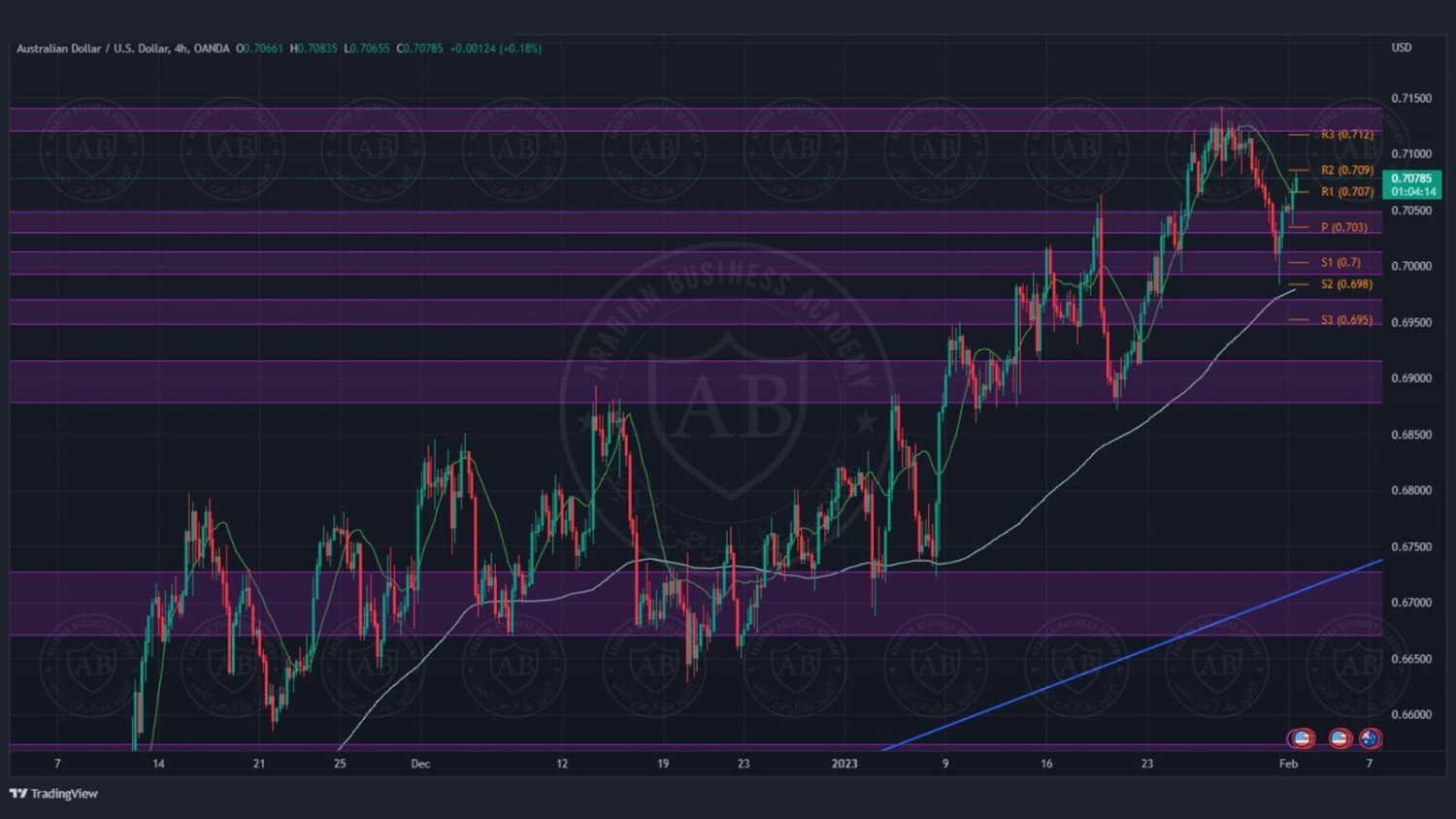Click the 2023 label on the time axis
This screenshot has width=1456, height=819.
coord(844,764)
